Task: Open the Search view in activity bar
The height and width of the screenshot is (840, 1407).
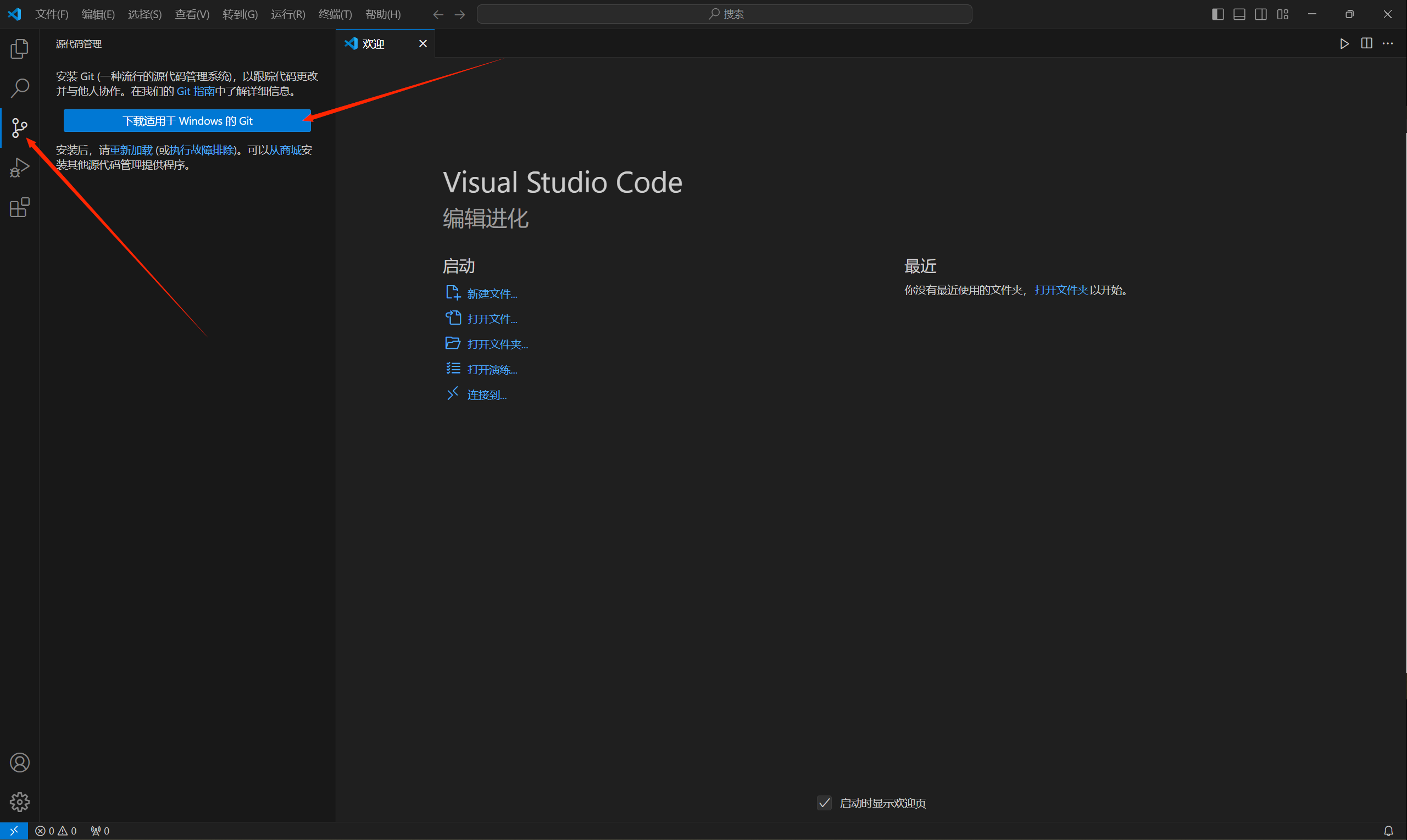Action: pyautogui.click(x=19, y=88)
